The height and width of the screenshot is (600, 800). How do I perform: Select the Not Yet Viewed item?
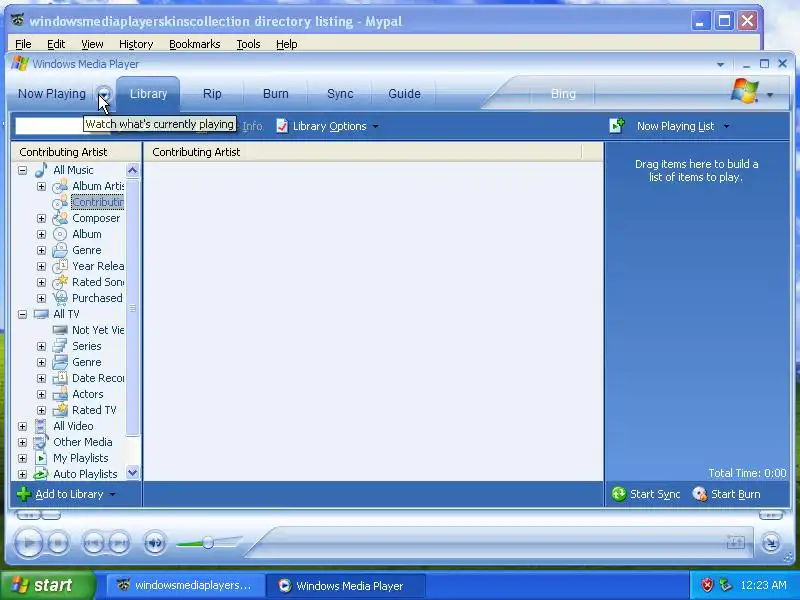[x=98, y=330]
